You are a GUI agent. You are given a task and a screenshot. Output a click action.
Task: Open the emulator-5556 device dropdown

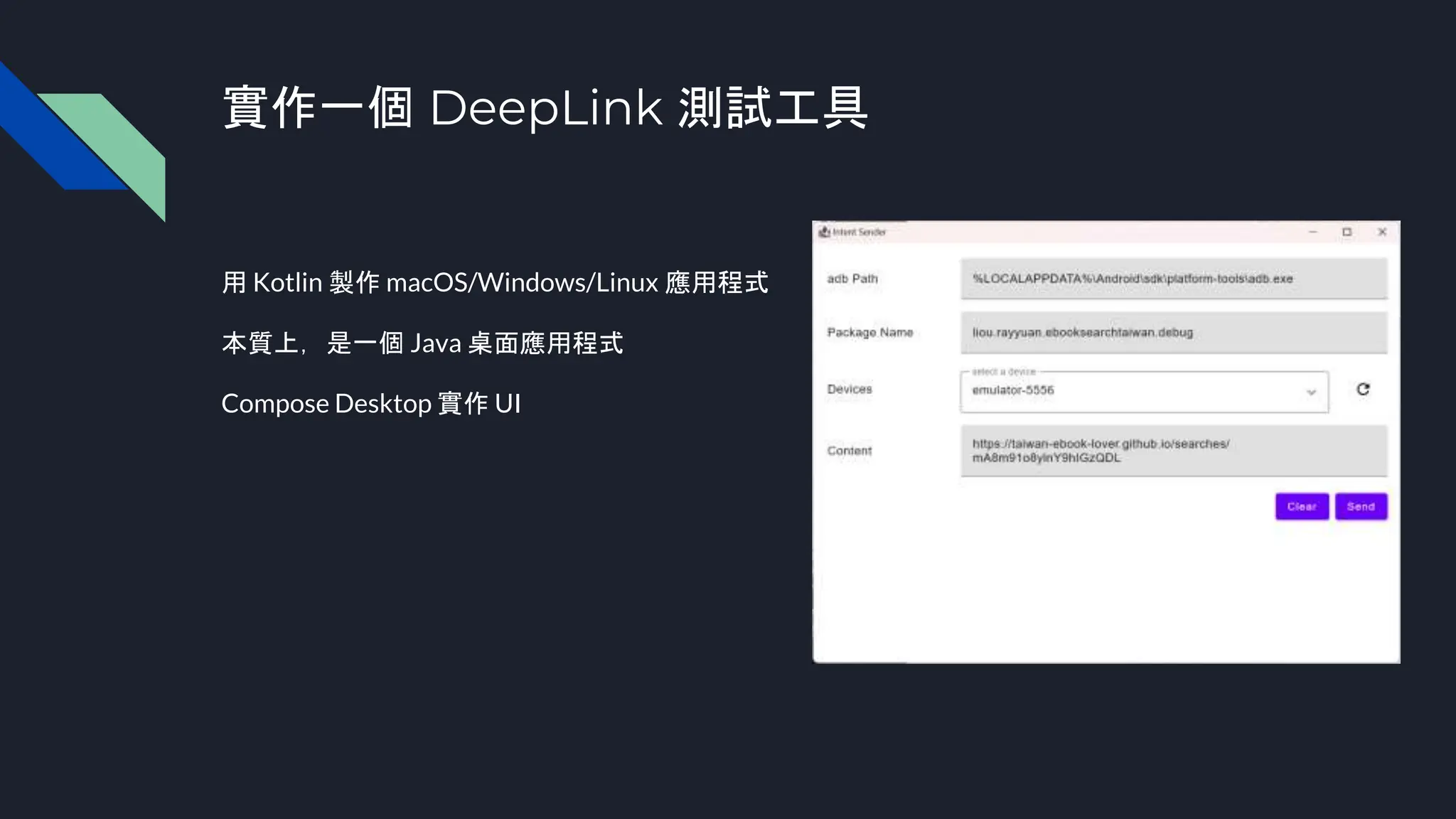click(x=1144, y=391)
